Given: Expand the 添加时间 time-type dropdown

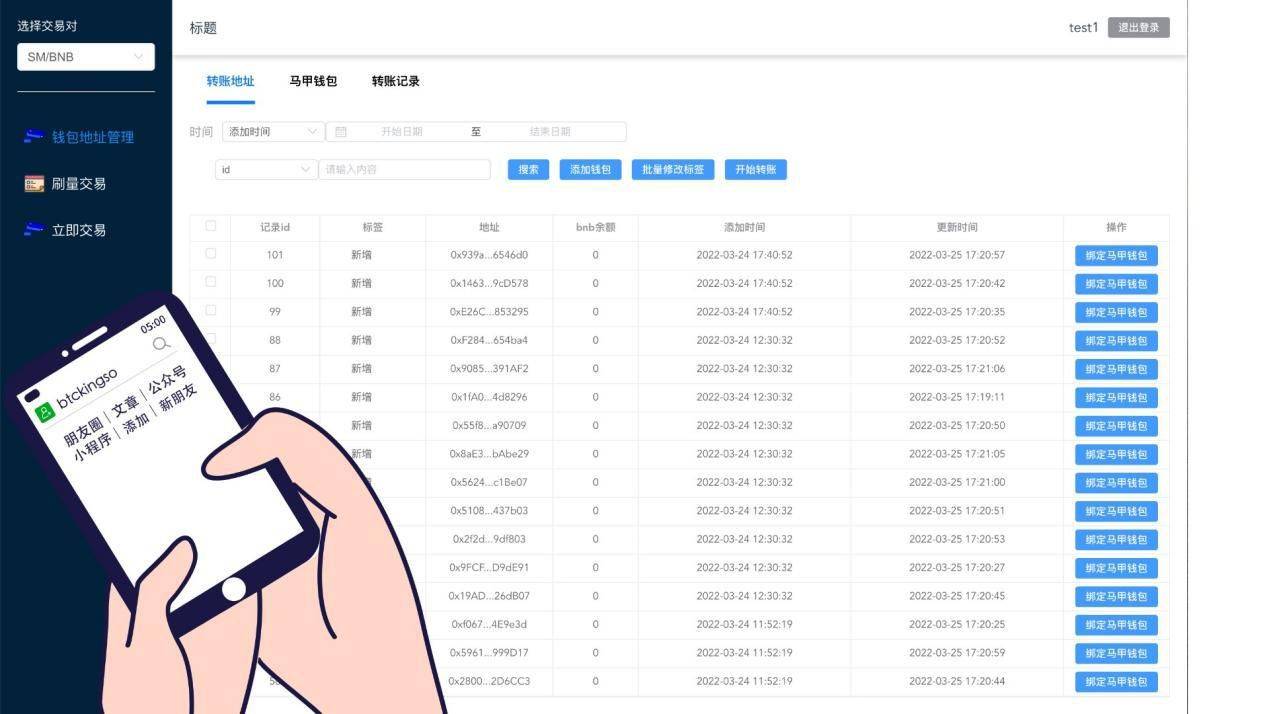Looking at the screenshot, I should pos(272,131).
